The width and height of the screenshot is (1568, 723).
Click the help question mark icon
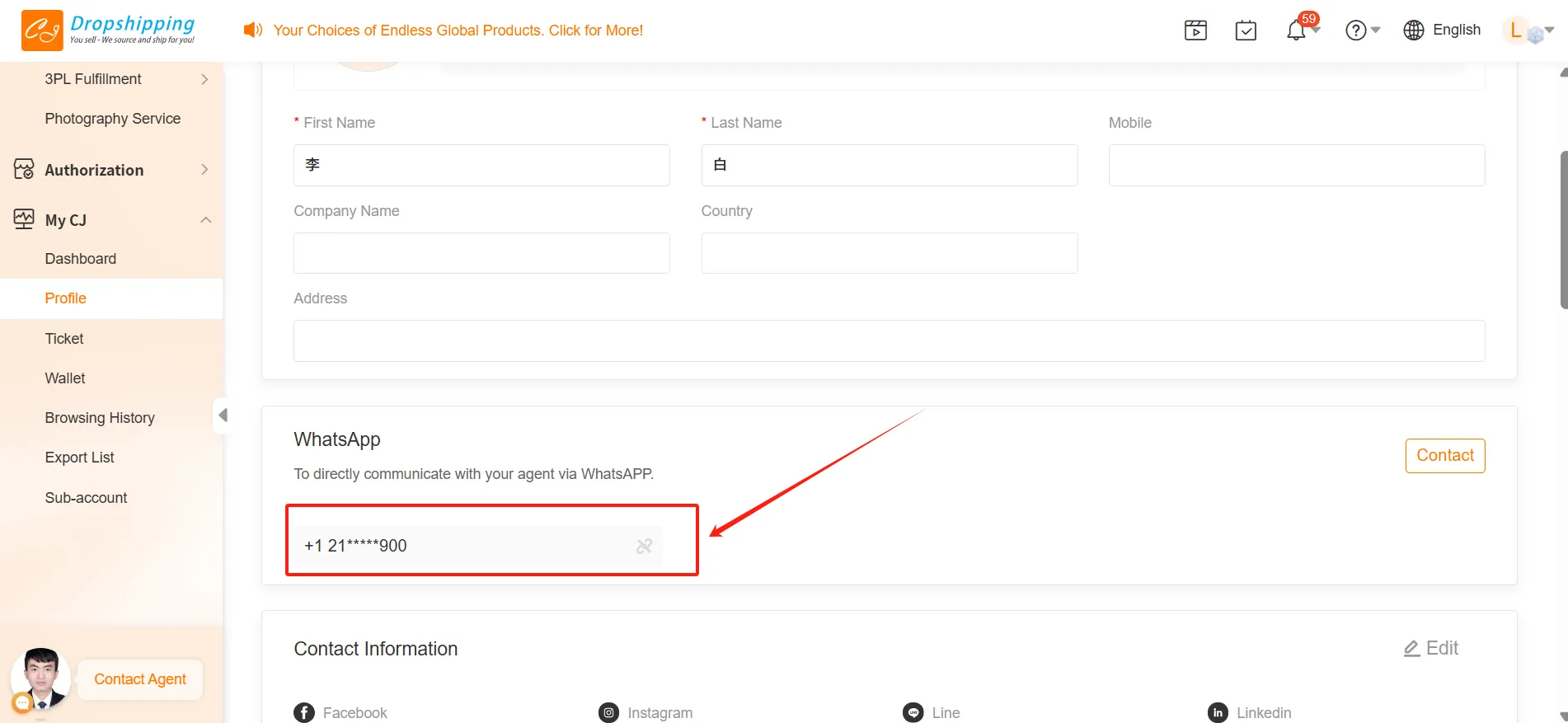1355,31
